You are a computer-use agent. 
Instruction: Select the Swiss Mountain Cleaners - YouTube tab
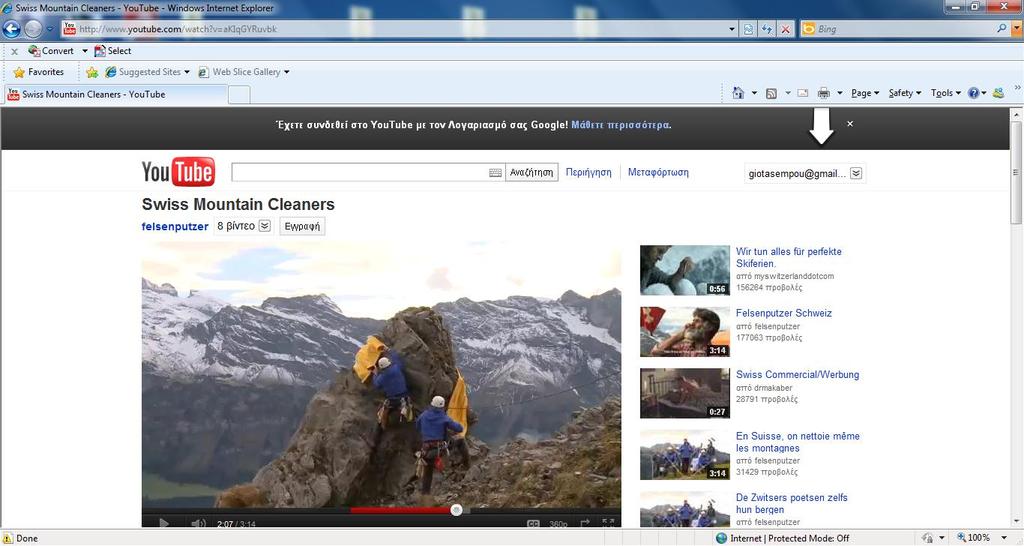[x=116, y=94]
